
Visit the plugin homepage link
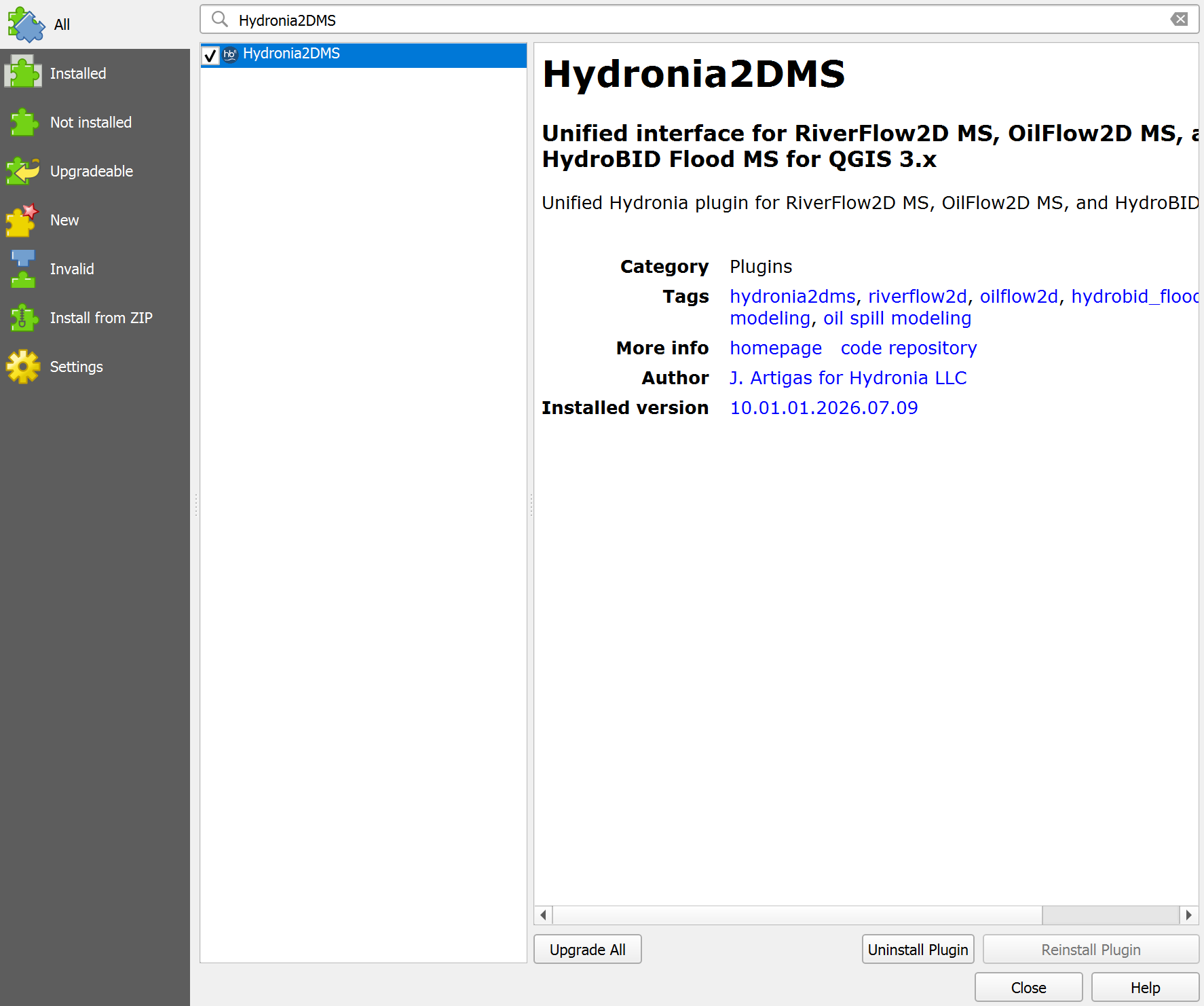(776, 348)
